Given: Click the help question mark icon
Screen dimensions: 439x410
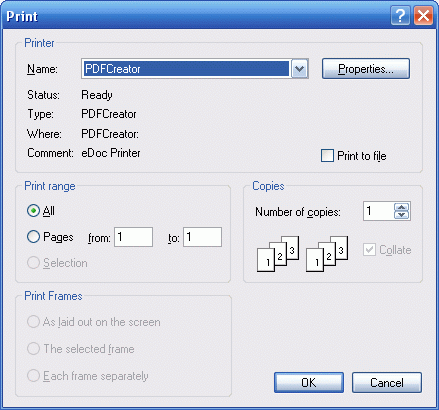Looking at the screenshot, I should tap(400, 16).
